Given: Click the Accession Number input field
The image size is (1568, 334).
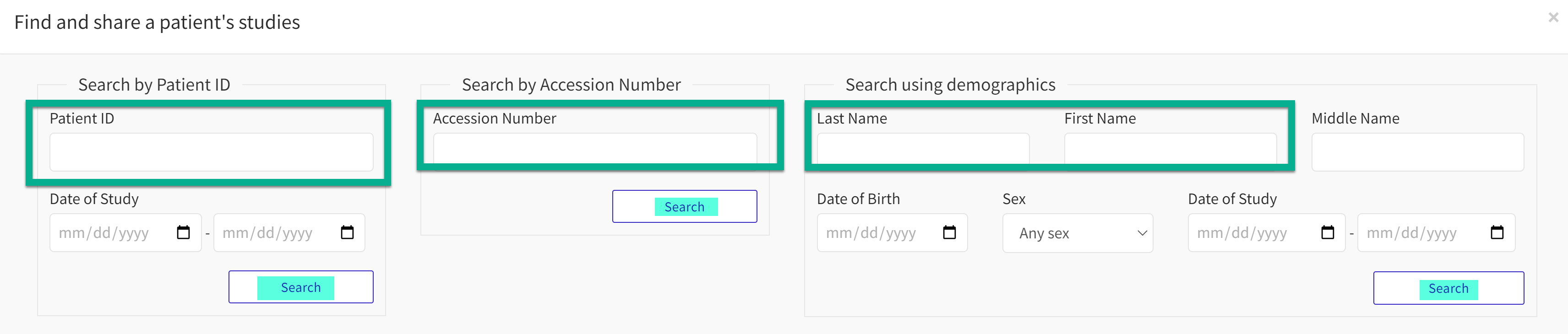Looking at the screenshot, I should 595,147.
